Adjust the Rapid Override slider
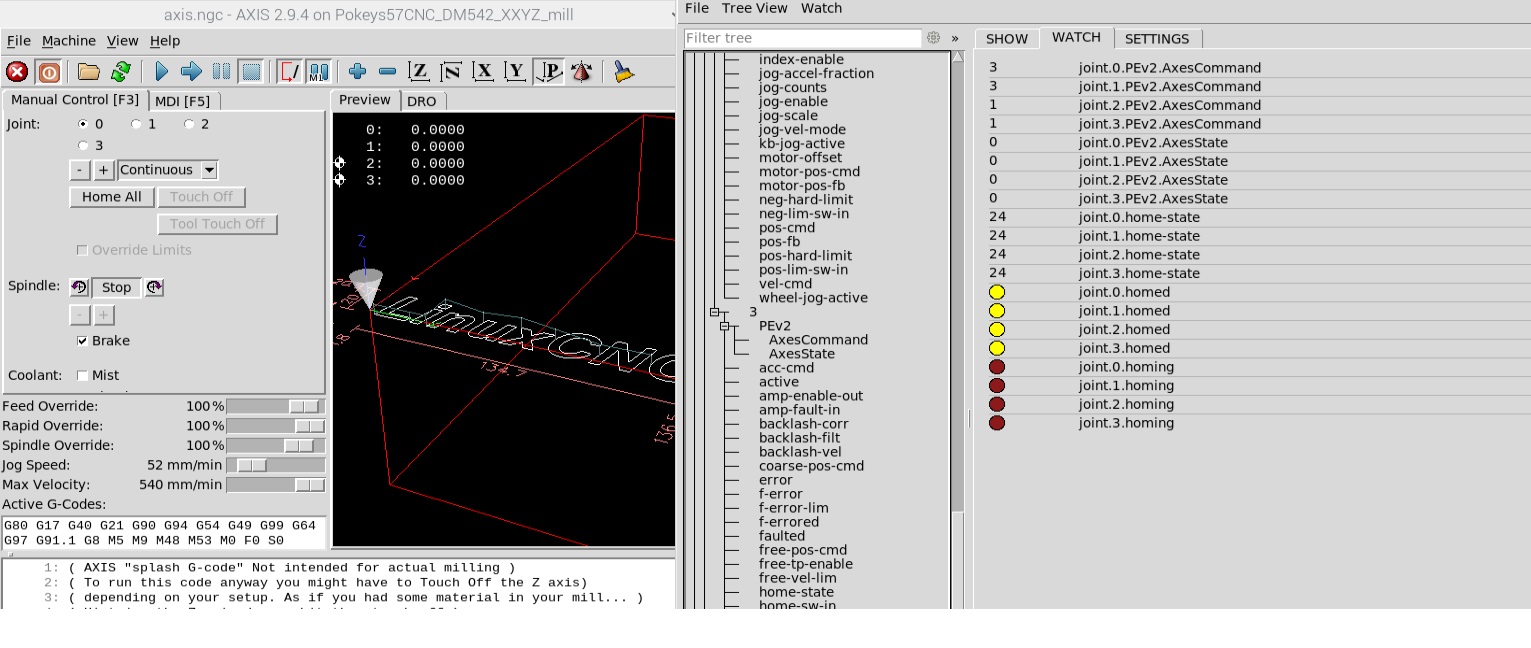1531x648 pixels. tap(276, 426)
